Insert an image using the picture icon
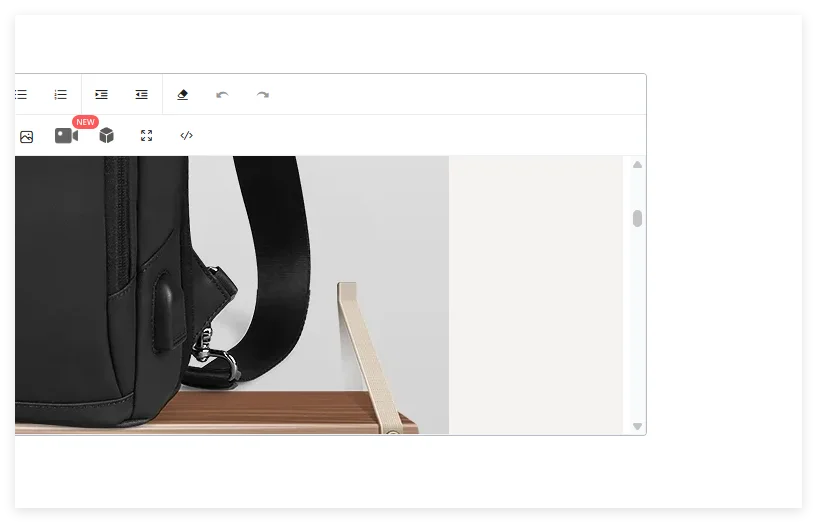 tap(27, 136)
